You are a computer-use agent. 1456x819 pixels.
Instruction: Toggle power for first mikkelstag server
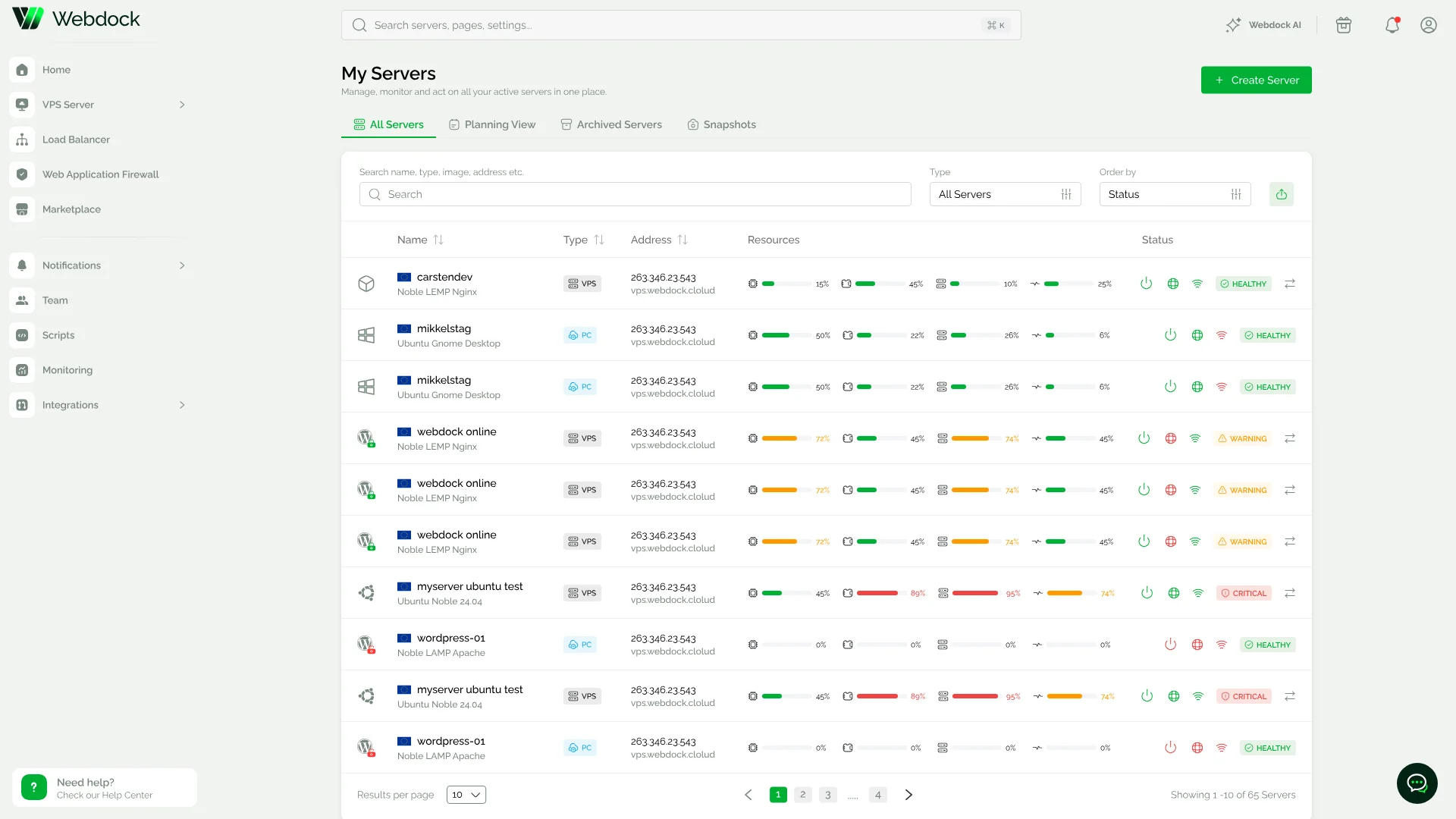(1170, 335)
